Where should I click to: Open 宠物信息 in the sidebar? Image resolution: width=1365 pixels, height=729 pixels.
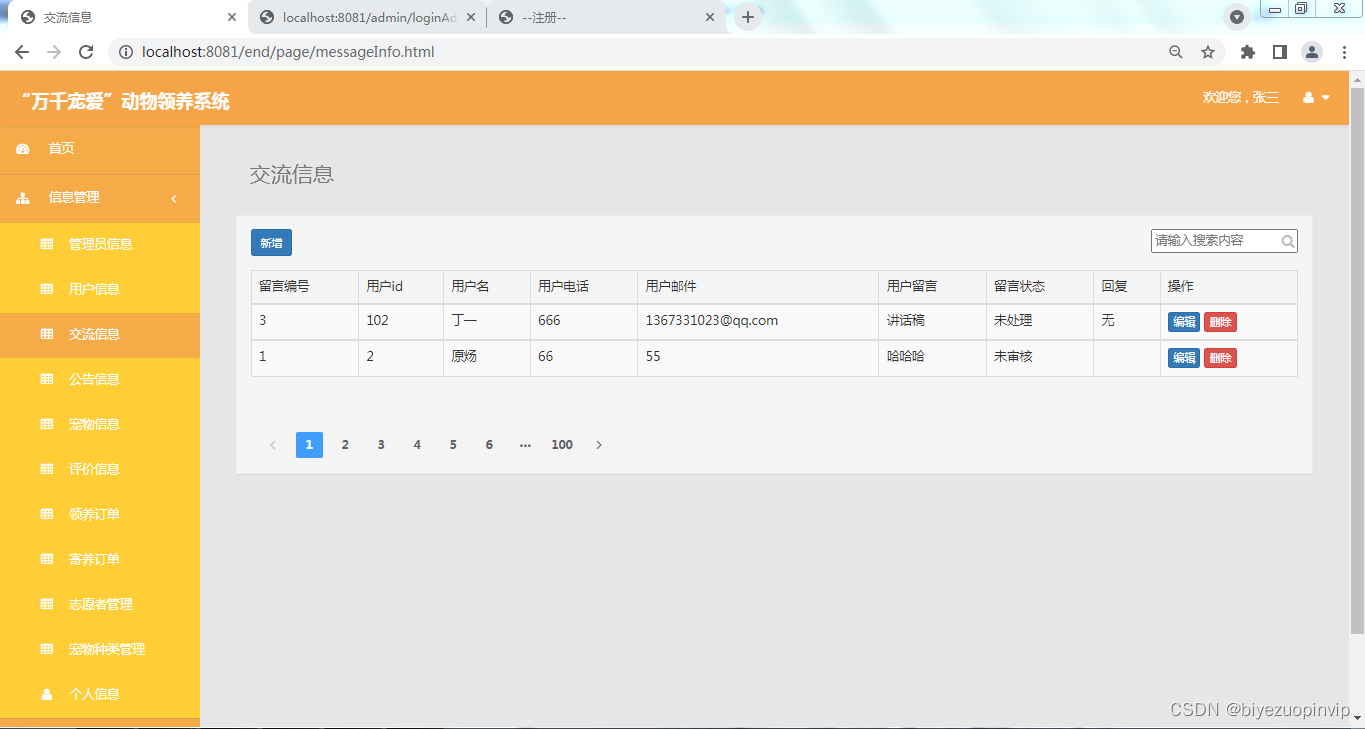coord(100,424)
